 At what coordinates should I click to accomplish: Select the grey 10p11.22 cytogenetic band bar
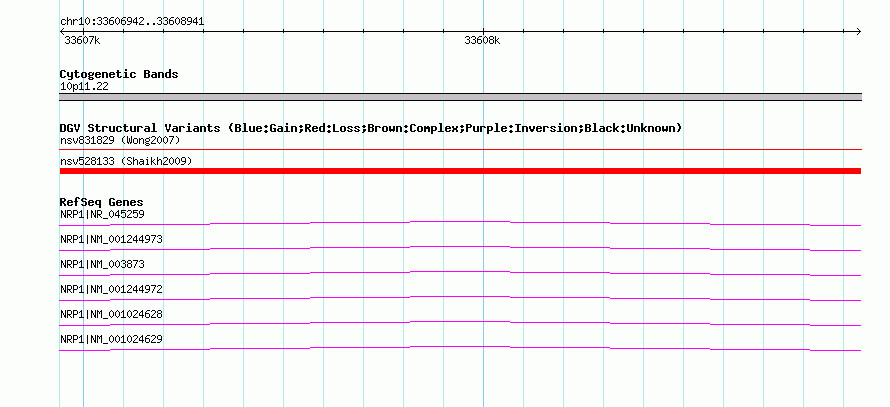tap(460, 97)
